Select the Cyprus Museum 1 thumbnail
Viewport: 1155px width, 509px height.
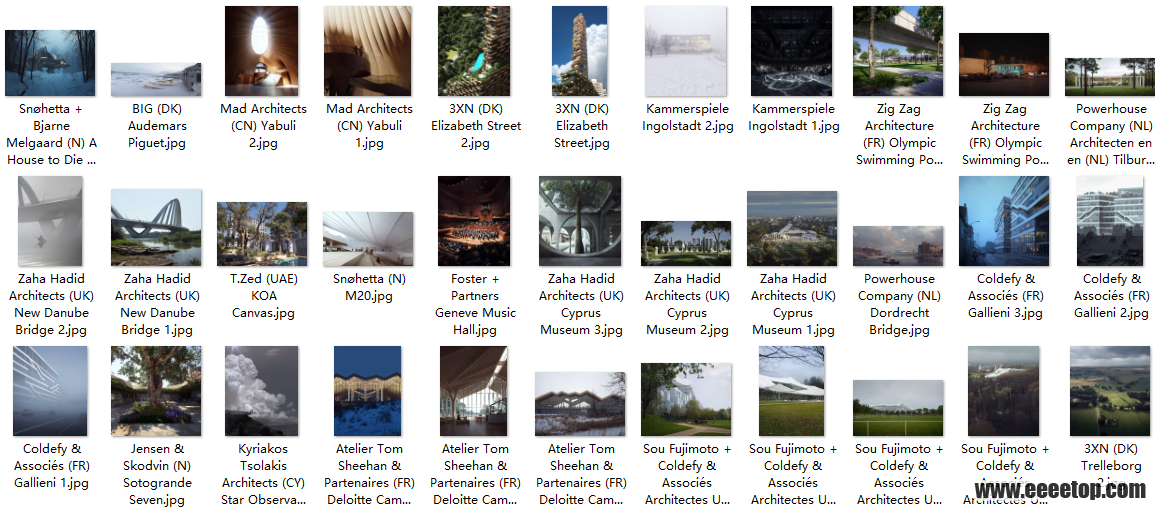792,228
